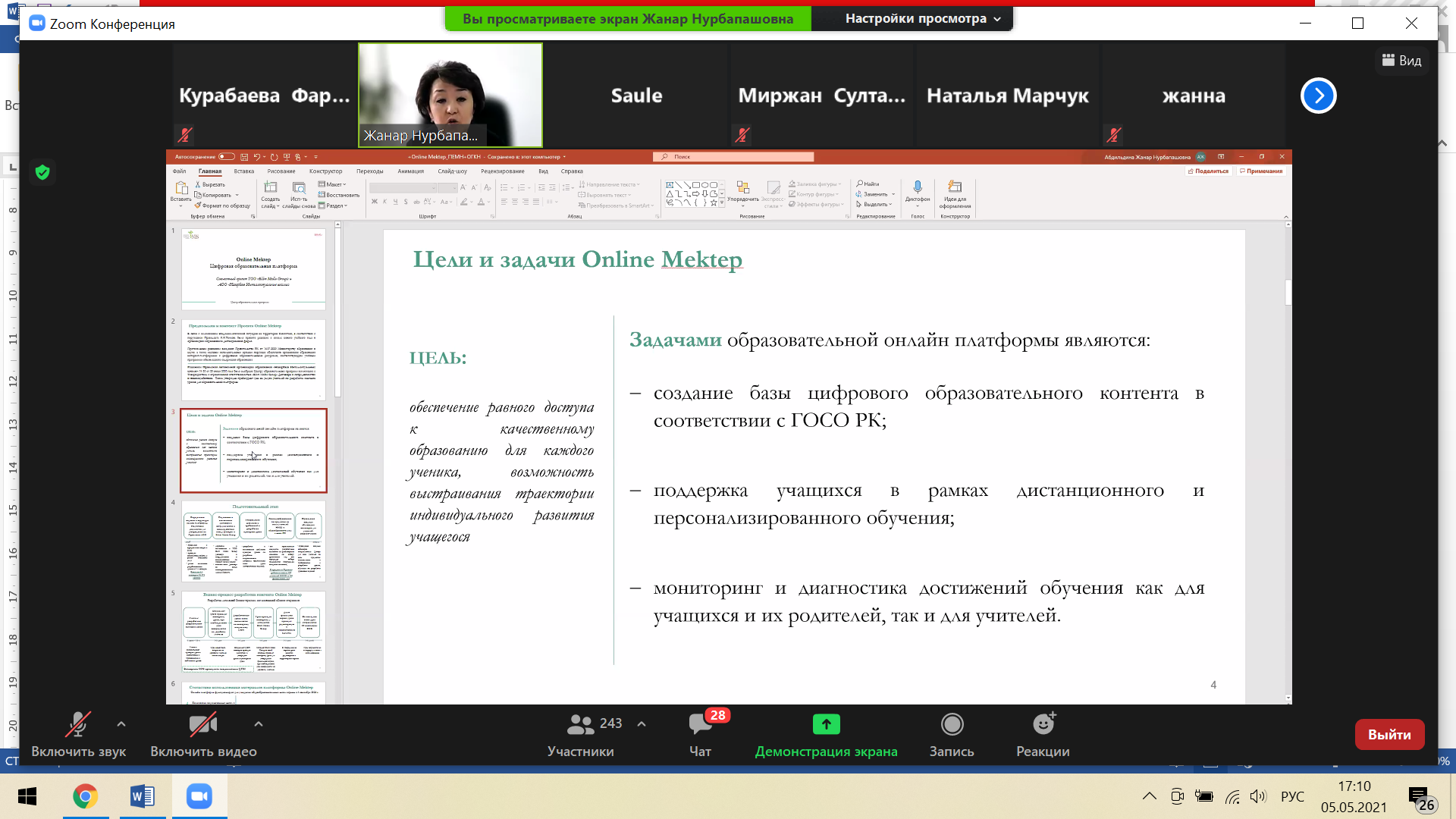Switch to the Слайд-шоу ribbon tab

pos(452,171)
